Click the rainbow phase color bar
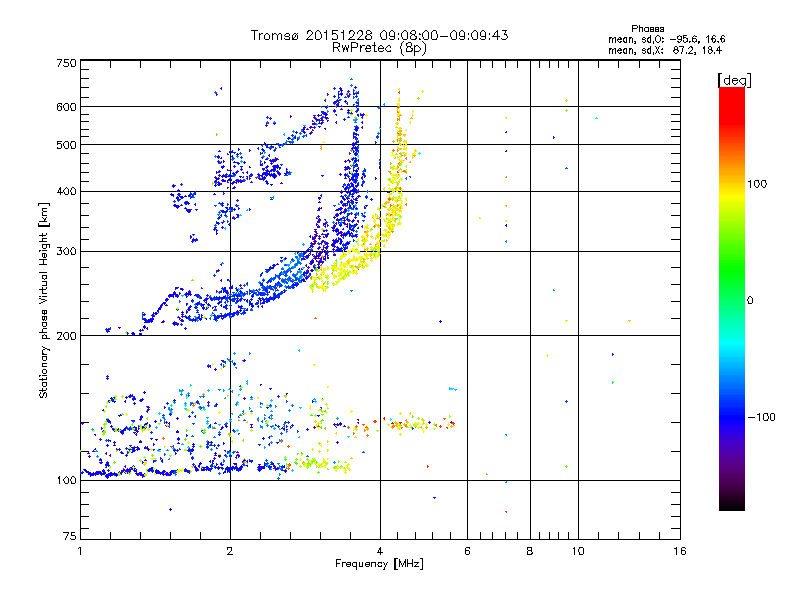Screen dimensions: 800x600 pos(732,299)
